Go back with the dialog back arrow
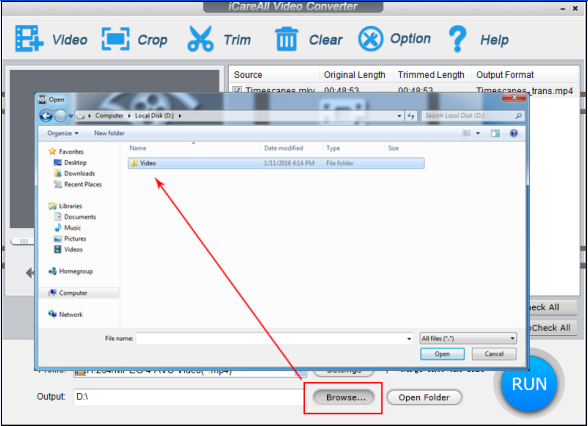The height and width of the screenshot is (426, 588). 46,116
